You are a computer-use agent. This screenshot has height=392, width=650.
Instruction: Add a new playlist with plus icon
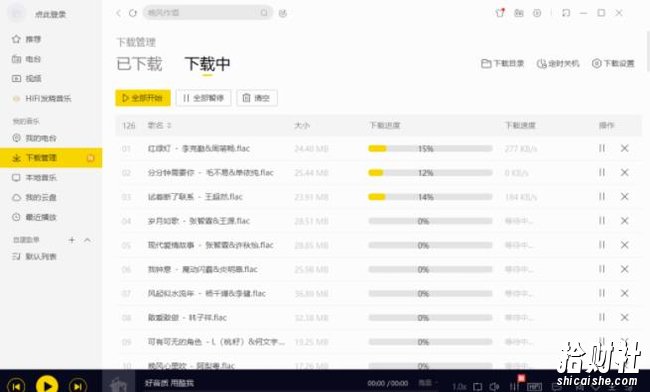pyautogui.click(x=72, y=240)
